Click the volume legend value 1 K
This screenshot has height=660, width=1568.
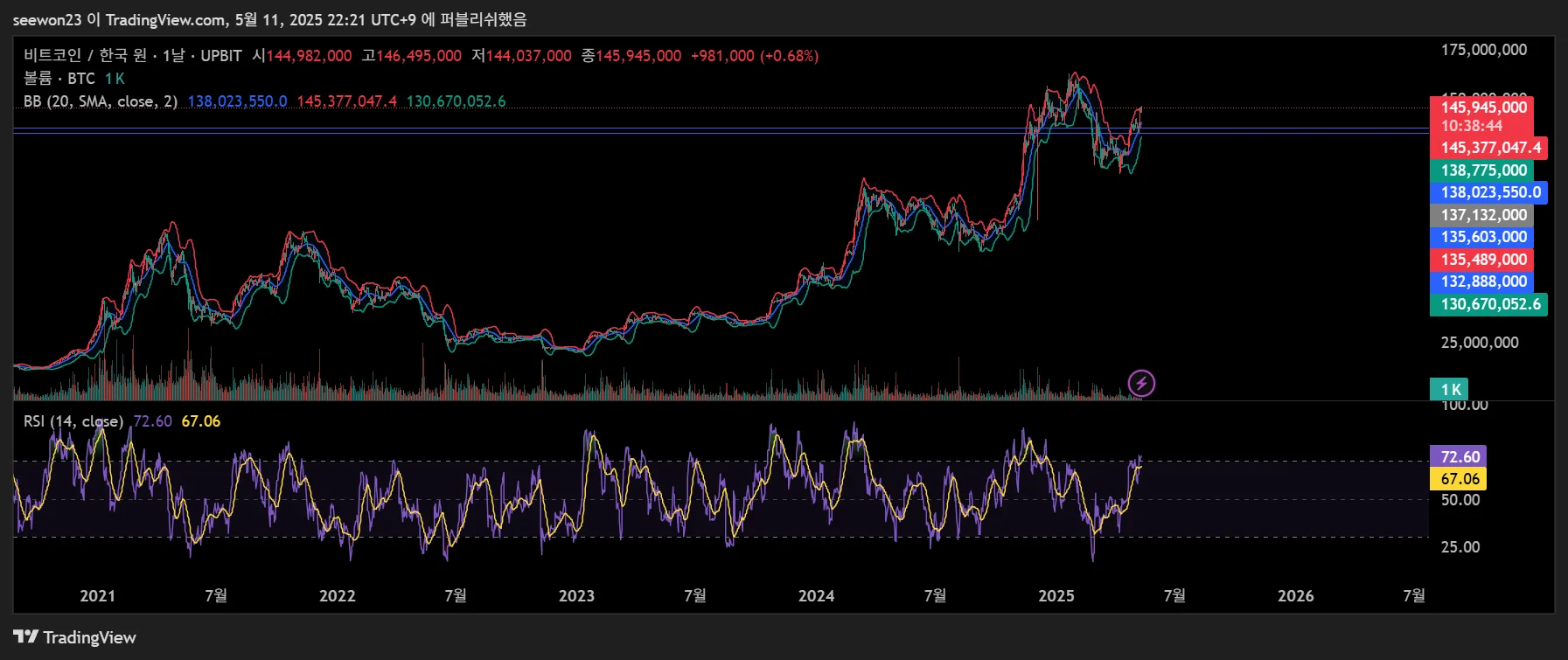pos(115,79)
